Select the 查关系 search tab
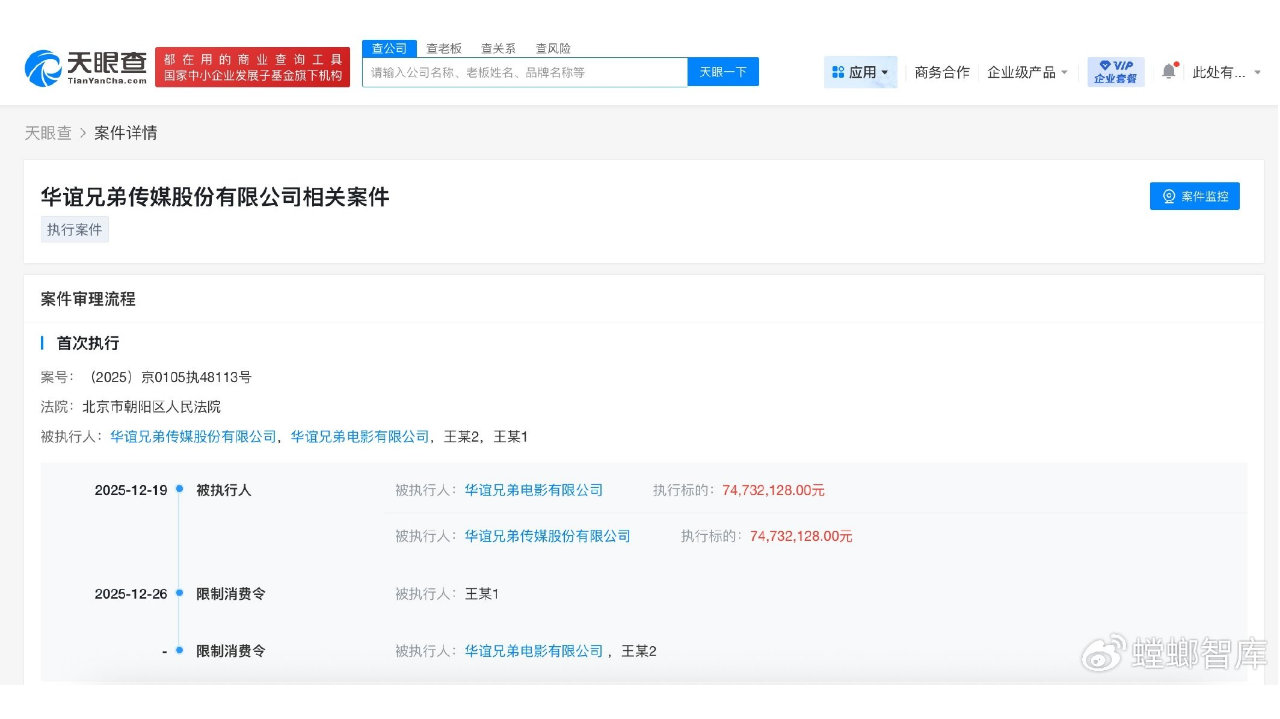1280x719 pixels. point(497,47)
